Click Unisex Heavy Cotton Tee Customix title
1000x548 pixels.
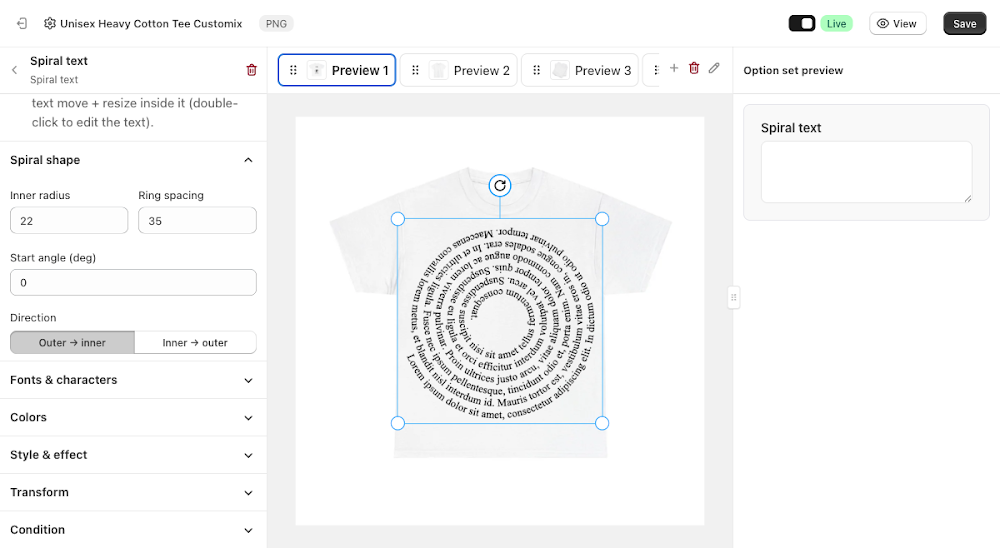pyautogui.click(x=151, y=24)
